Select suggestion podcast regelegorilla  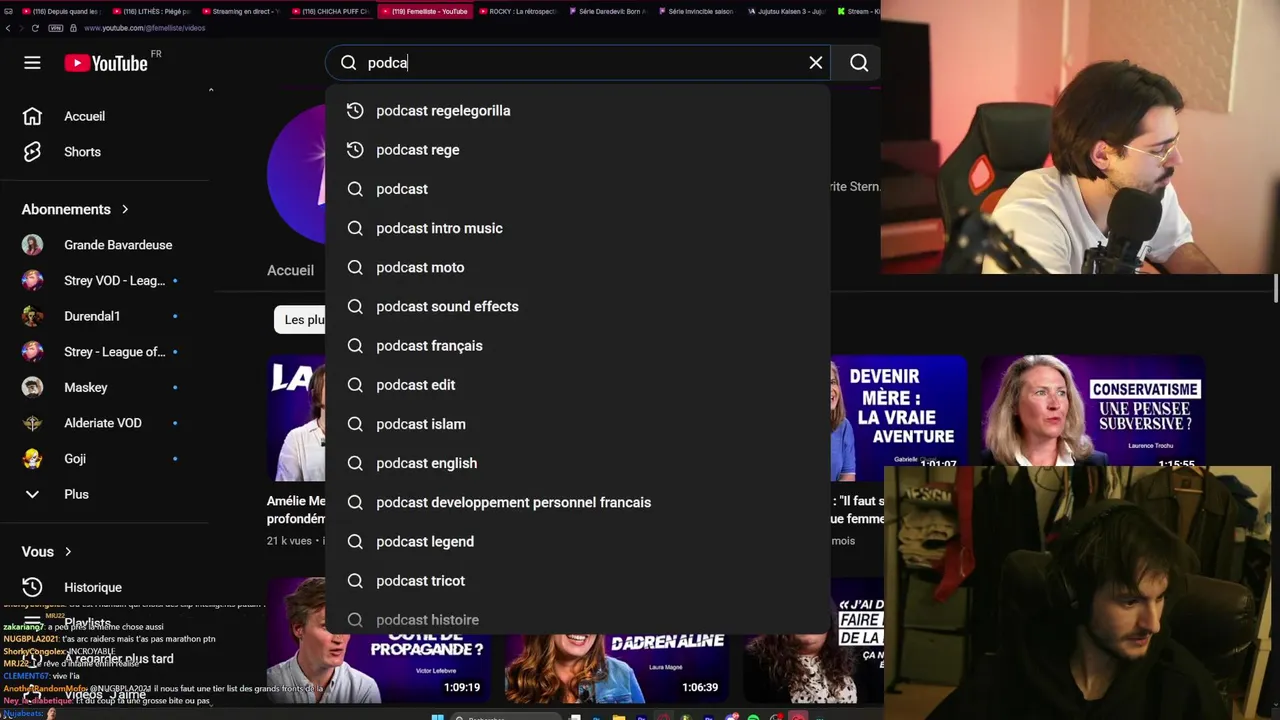pyautogui.click(x=578, y=111)
